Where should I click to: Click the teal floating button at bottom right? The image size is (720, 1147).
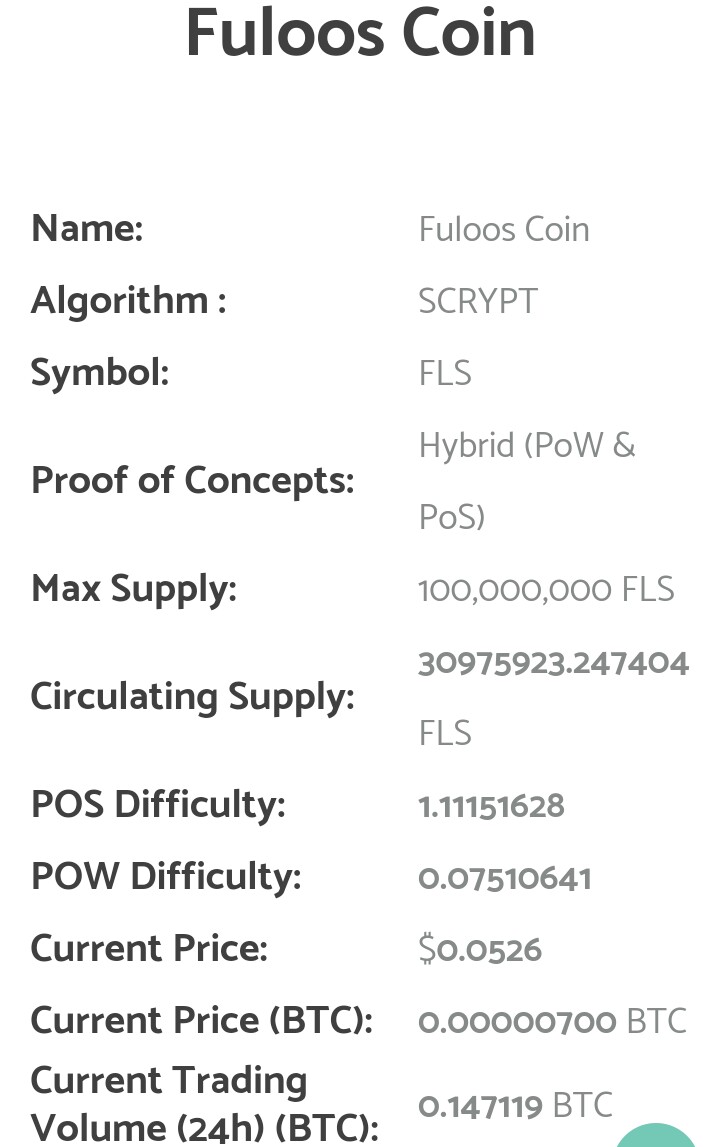tap(656, 1135)
